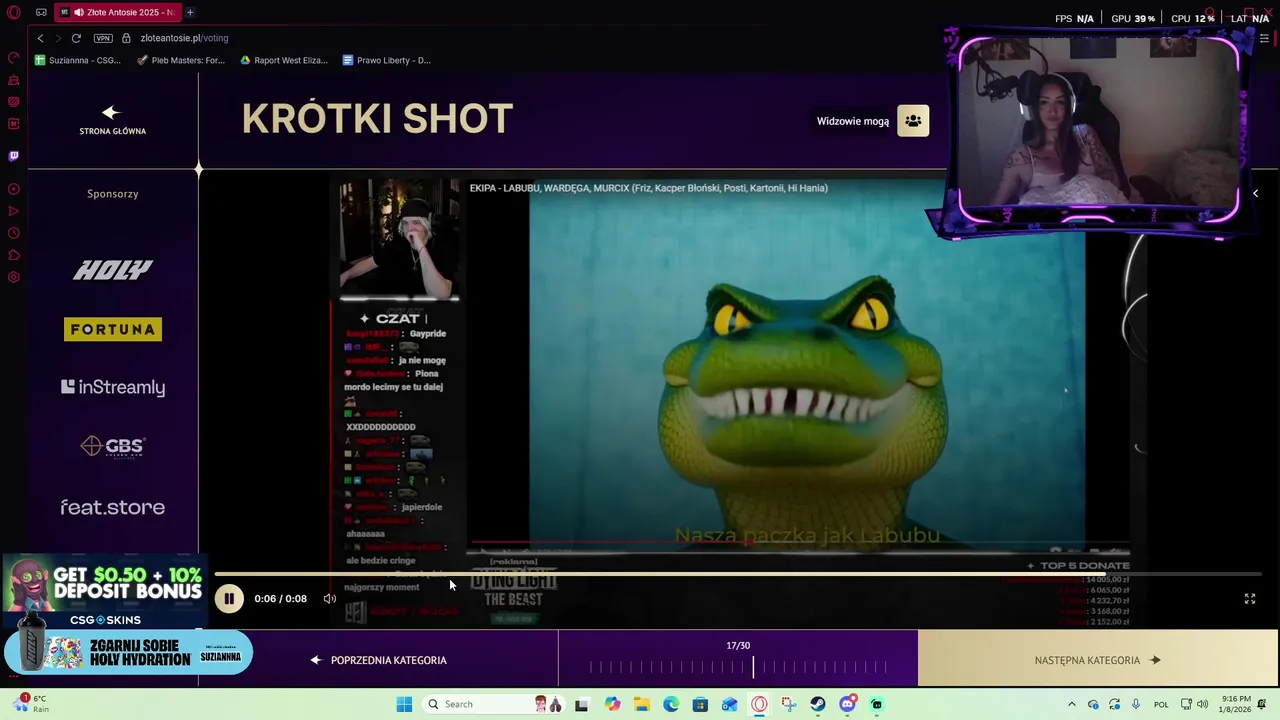Open the HOLY sponsor logo
This screenshot has width=1280, height=720.
click(112, 270)
